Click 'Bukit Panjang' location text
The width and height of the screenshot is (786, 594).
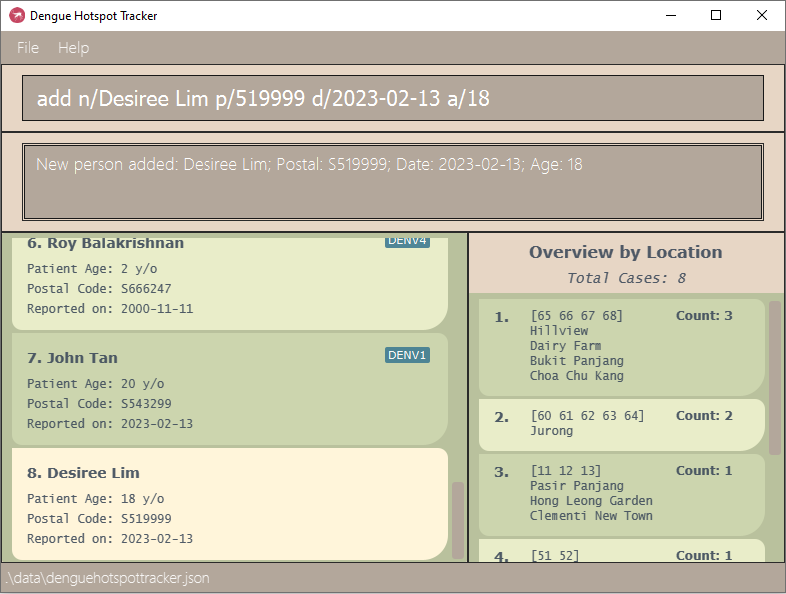point(576,361)
